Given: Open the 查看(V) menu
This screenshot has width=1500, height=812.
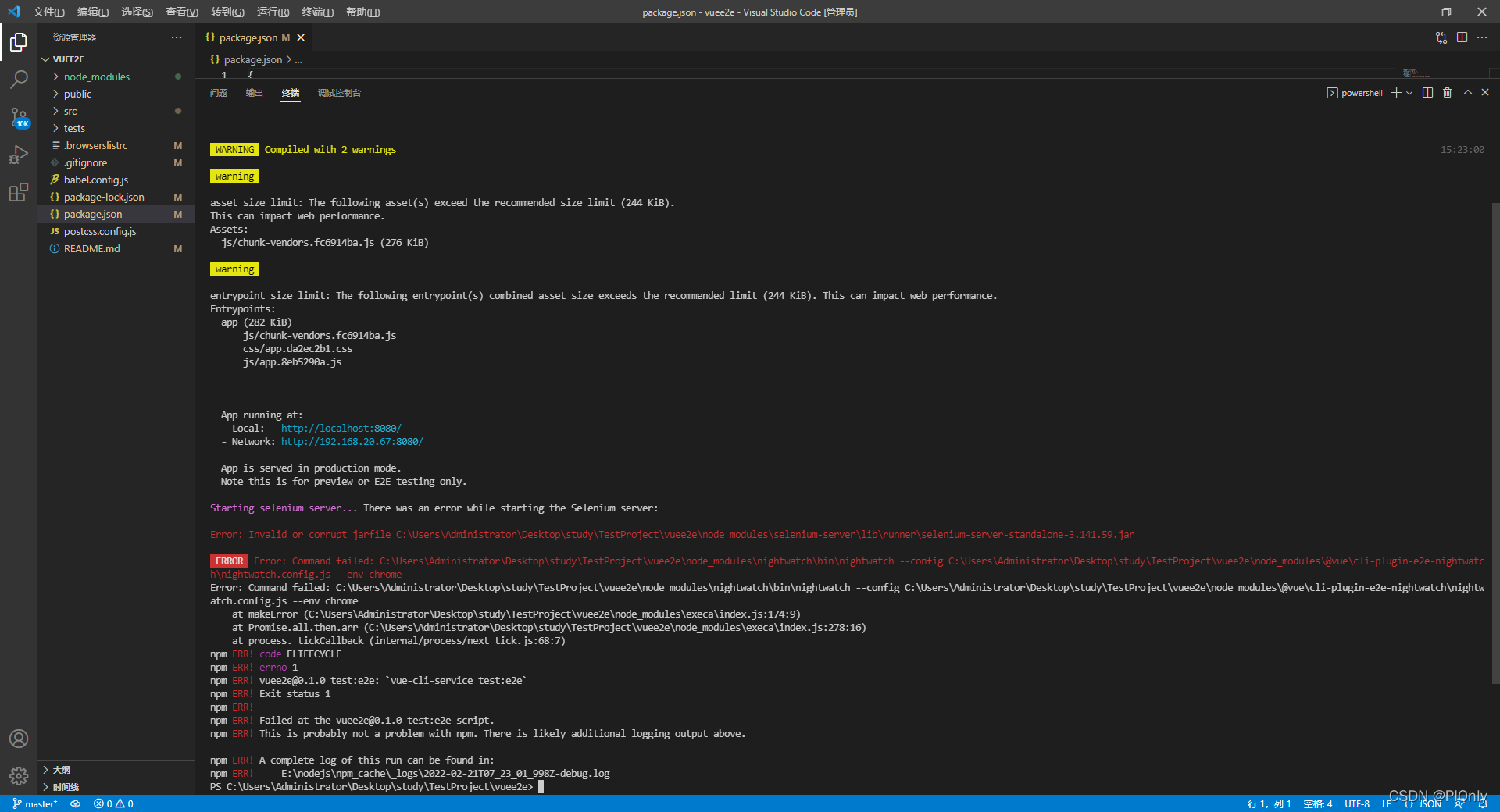Looking at the screenshot, I should [x=181, y=12].
